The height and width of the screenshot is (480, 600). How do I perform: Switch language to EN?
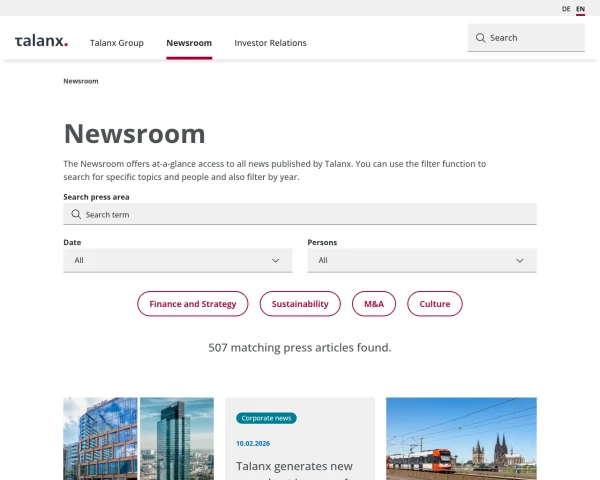click(x=580, y=9)
